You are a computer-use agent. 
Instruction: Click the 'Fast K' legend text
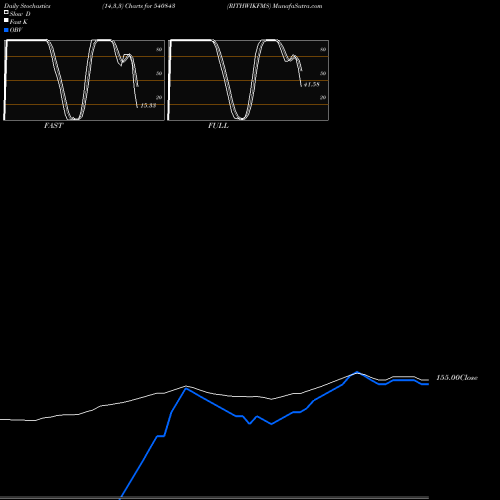(19, 22)
